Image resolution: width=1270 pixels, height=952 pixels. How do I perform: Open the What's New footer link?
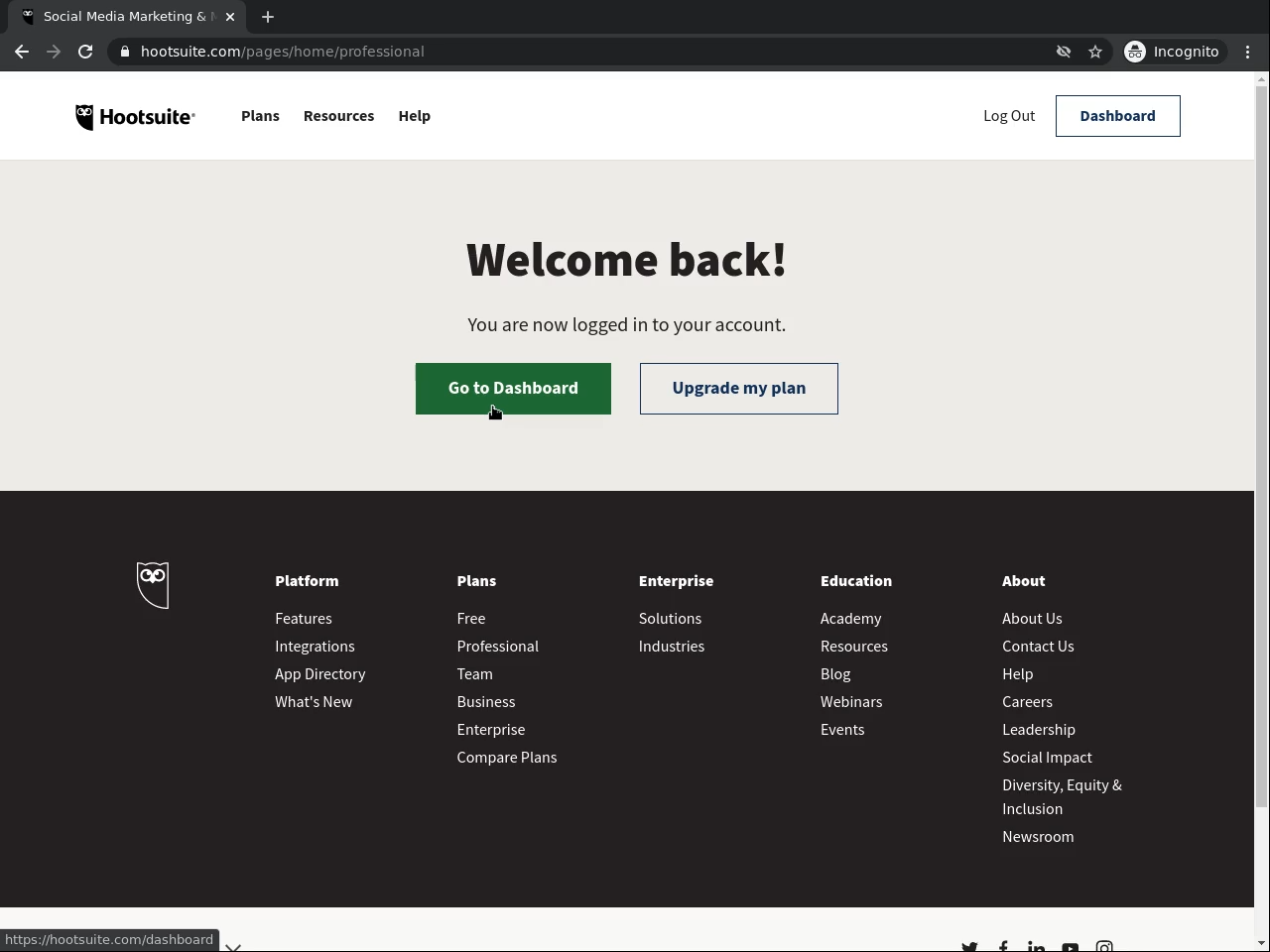314,701
